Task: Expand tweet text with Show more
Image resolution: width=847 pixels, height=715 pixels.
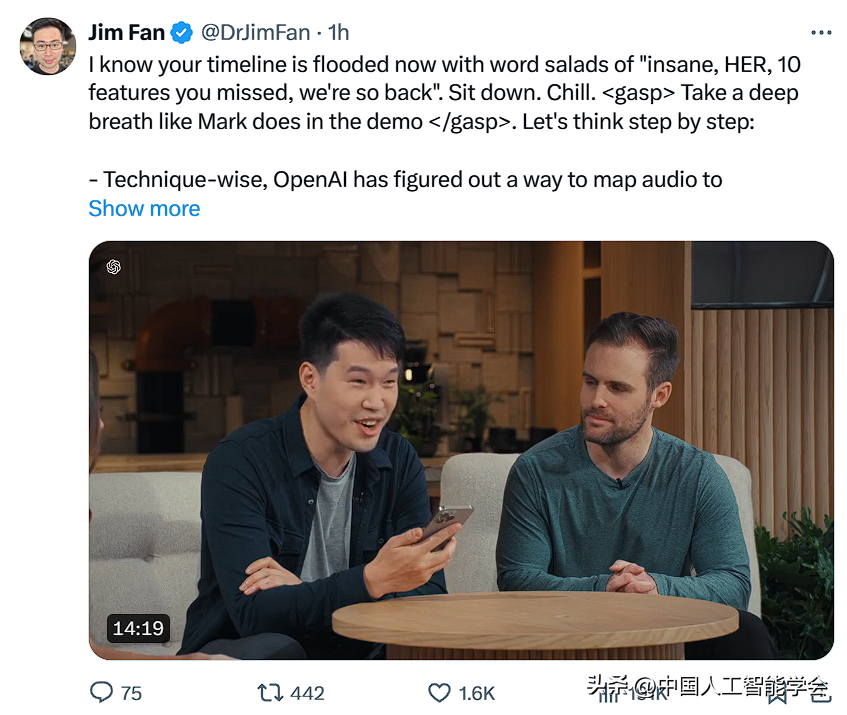Action: pyautogui.click(x=144, y=208)
